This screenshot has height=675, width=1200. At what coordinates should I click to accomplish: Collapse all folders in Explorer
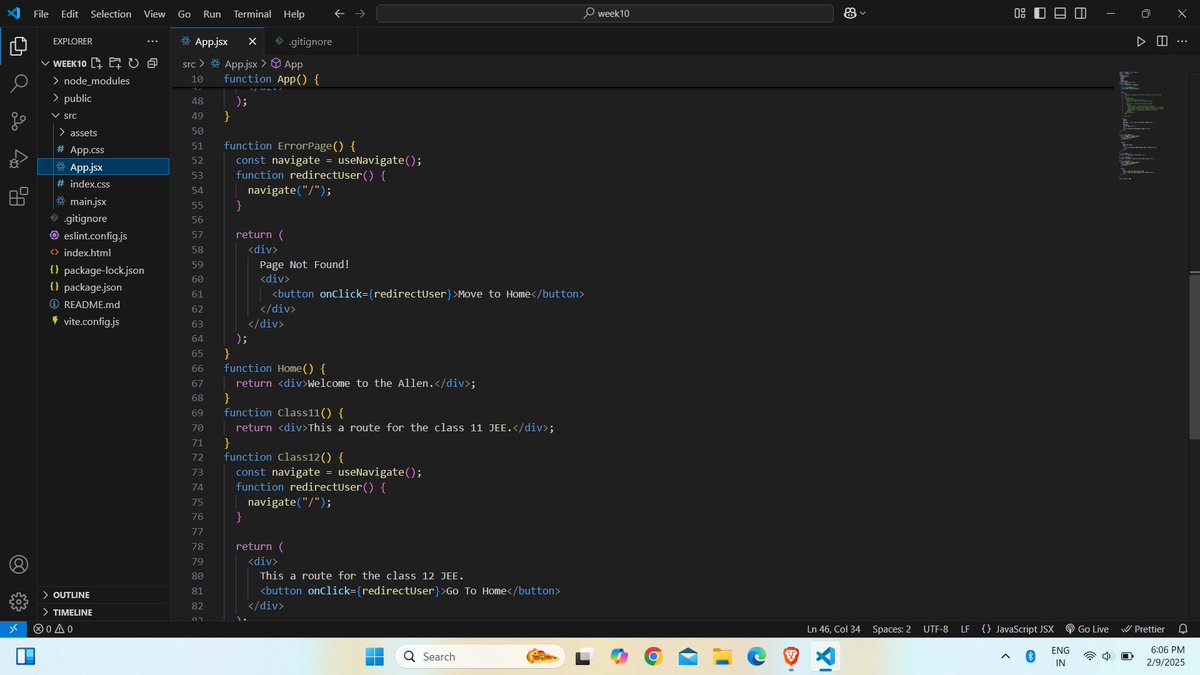click(151, 63)
